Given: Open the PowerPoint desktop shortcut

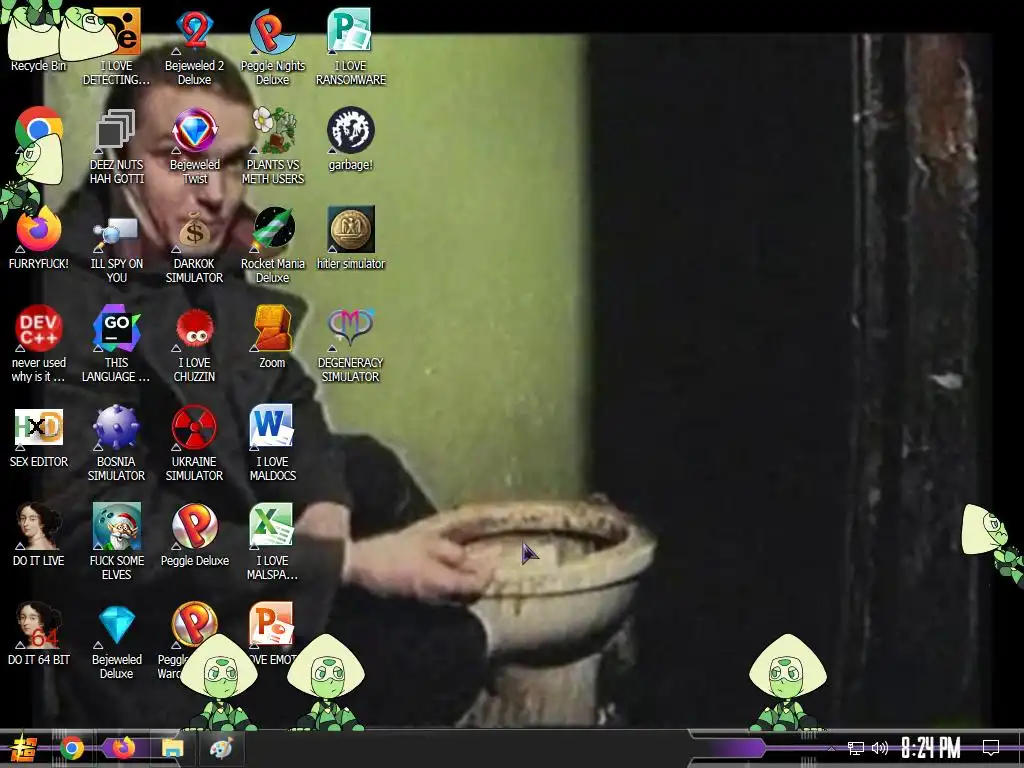Looking at the screenshot, I should click(x=272, y=626).
